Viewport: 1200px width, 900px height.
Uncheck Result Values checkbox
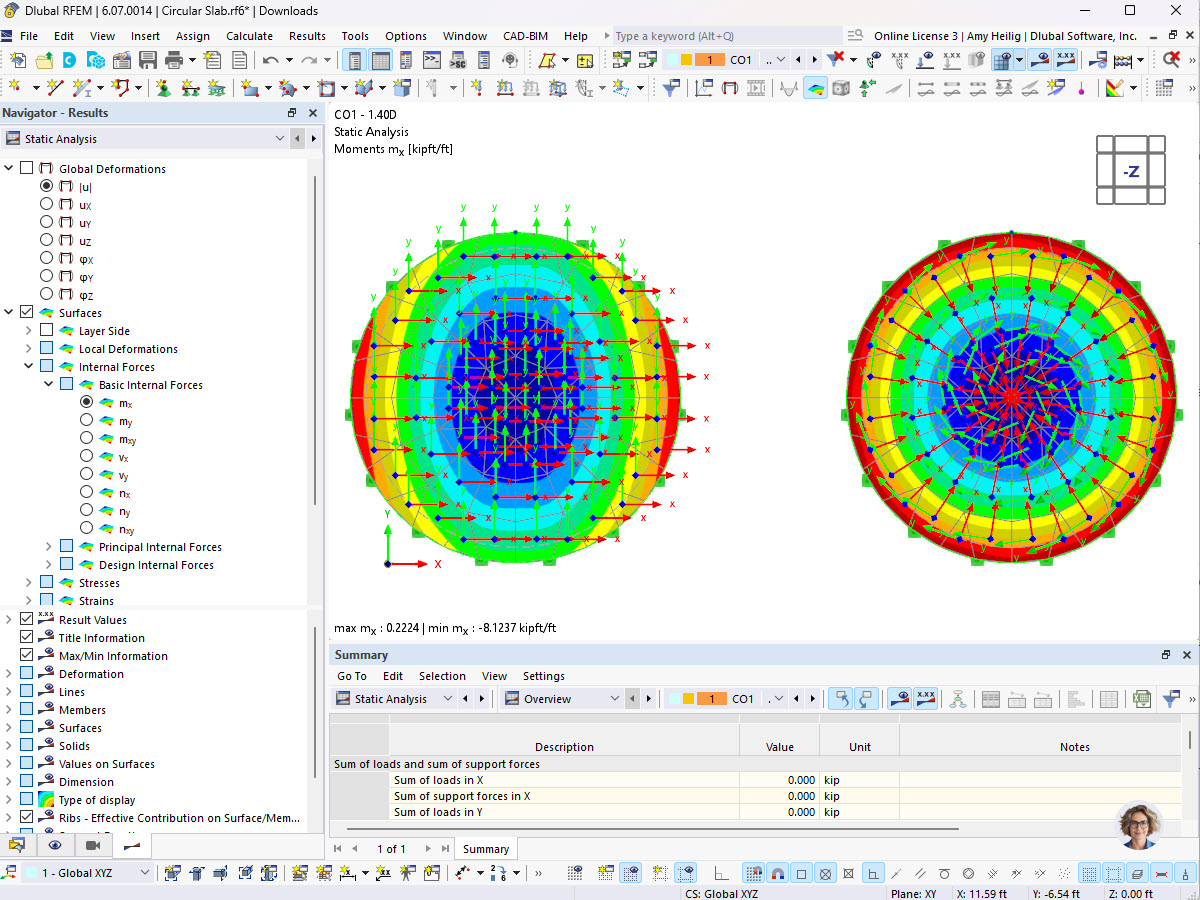(27, 619)
